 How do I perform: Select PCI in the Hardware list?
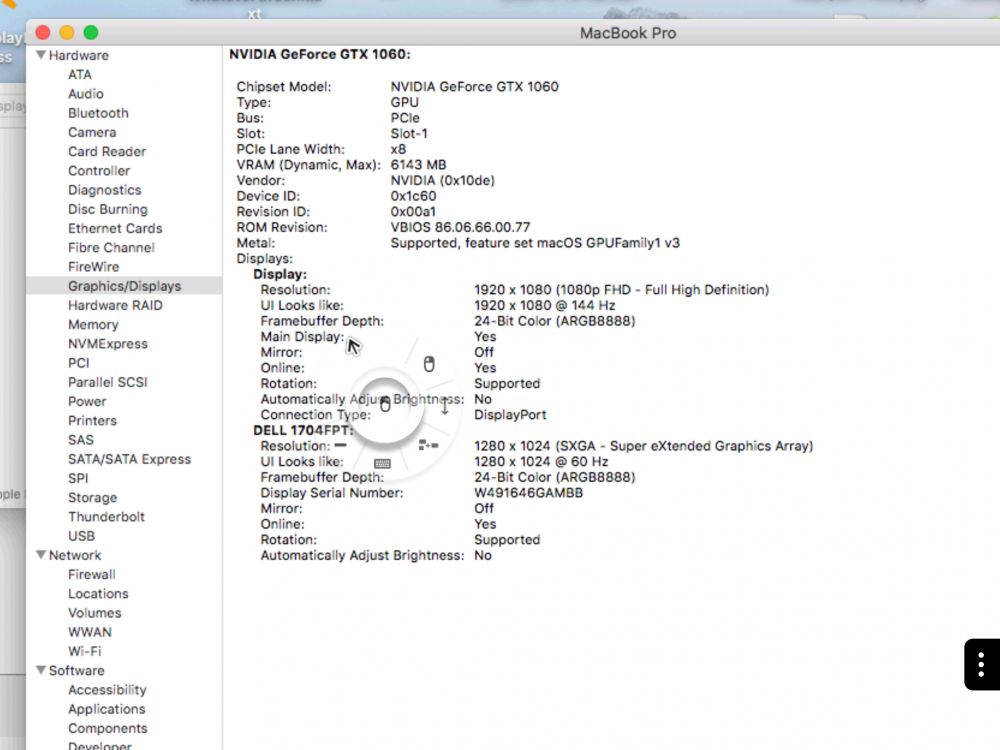[x=78, y=363]
